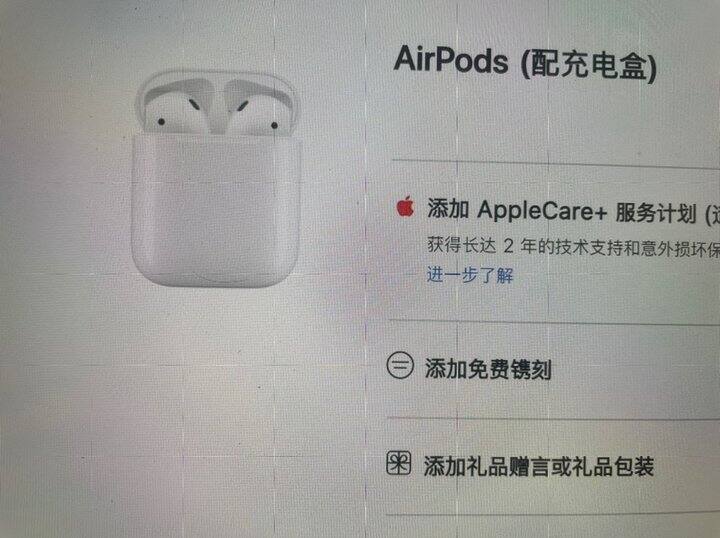Click the gift box icon

[399, 463]
